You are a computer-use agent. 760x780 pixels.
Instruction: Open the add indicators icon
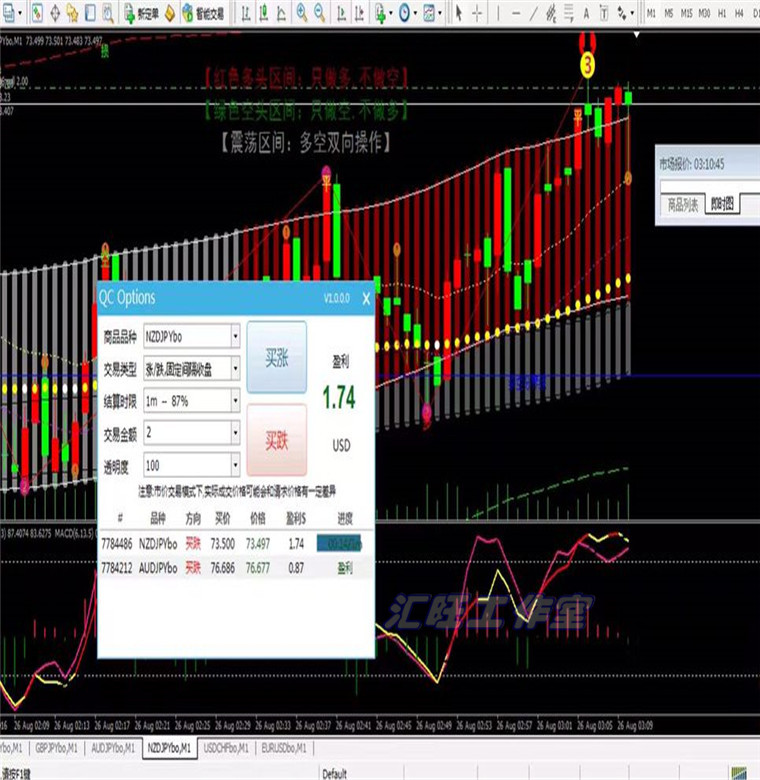[x=380, y=13]
